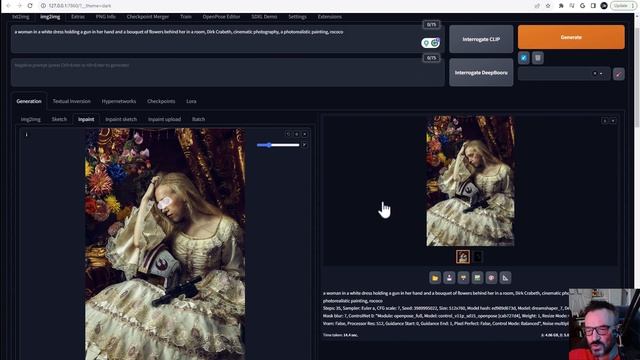Send image to extras via ruler icon
Image resolution: width=640 pixels, height=360 pixels.
[x=505, y=278]
